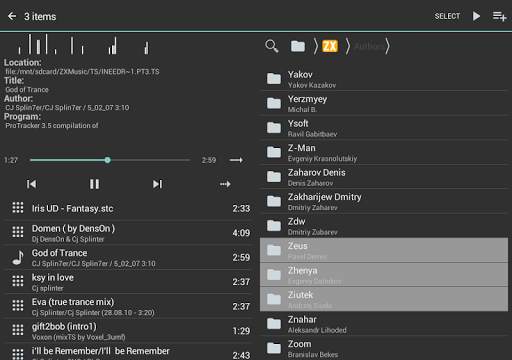
Task: Toggle the dotted-arrow looping mode icon
Action: 225,184
